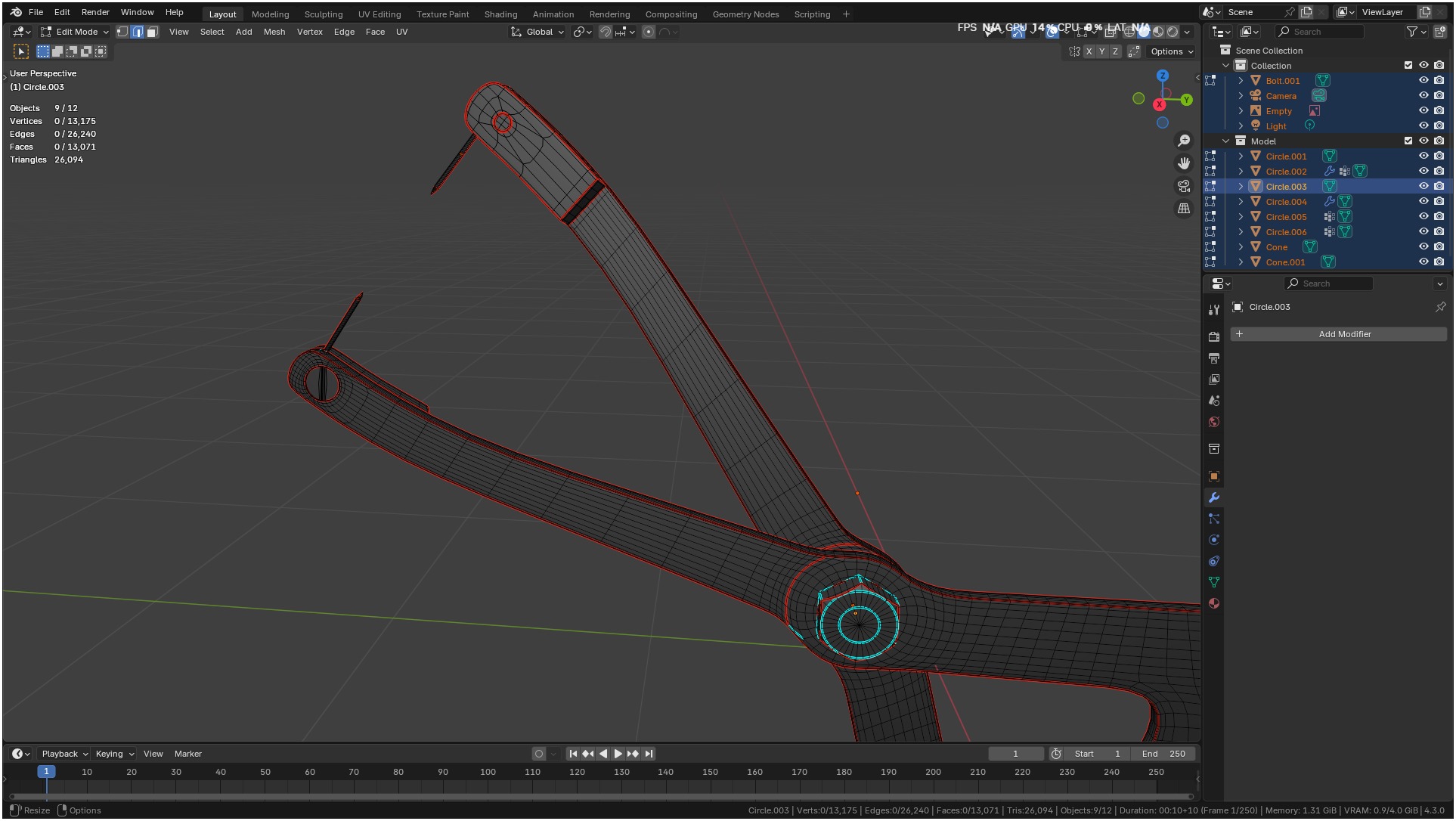Screen dimensions: 1456x821
Task: Click the add workspace plus button
Action: coord(846,14)
